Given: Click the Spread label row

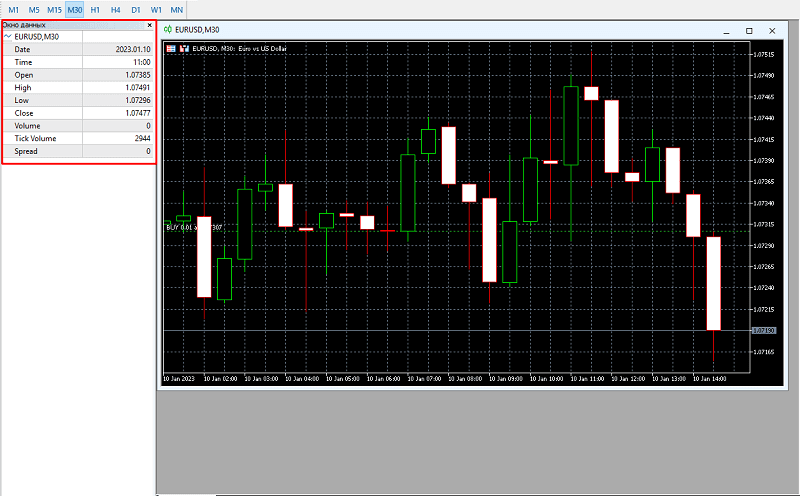Looking at the screenshot, I should 42,151.
